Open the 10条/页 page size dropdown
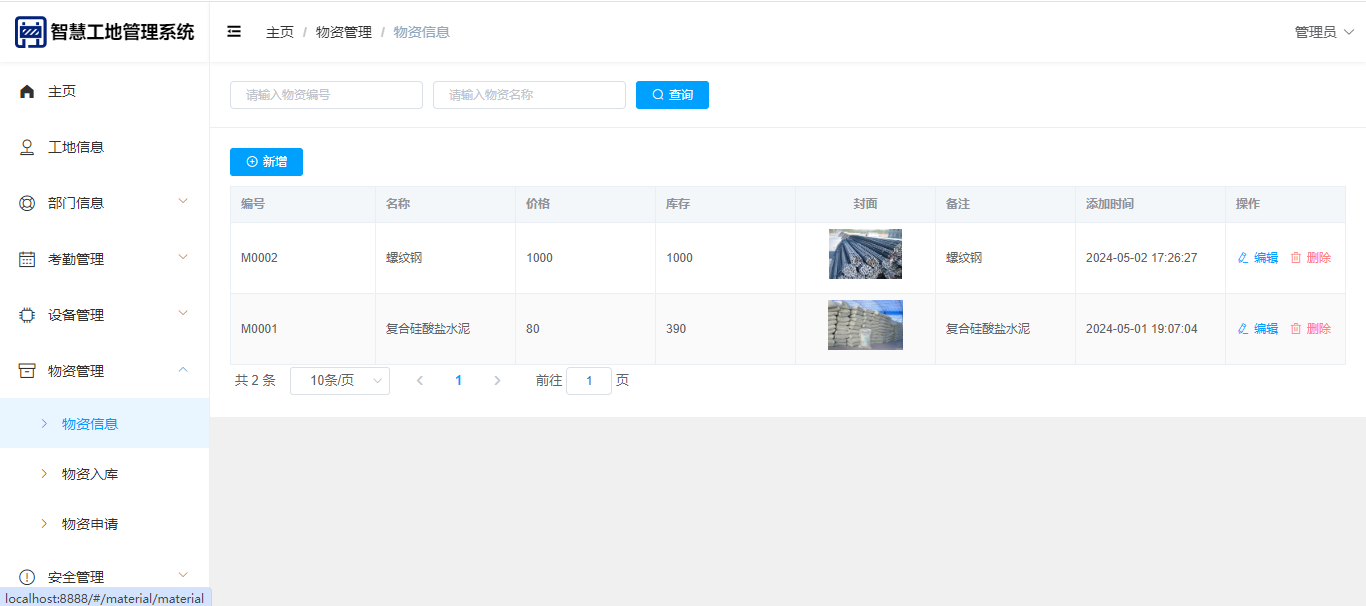 pos(339,381)
